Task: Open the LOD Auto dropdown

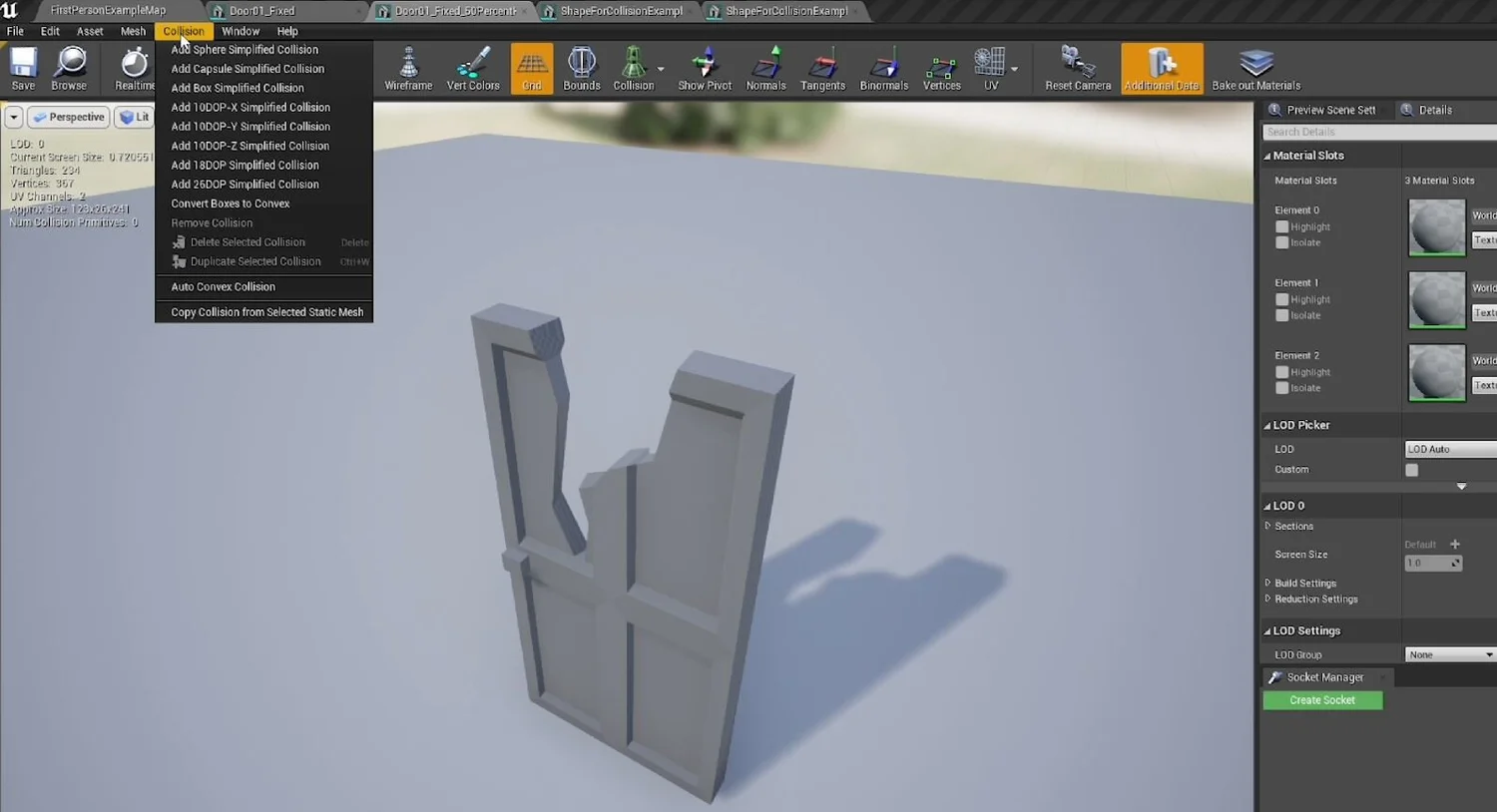Action: (x=1449, y=448)
